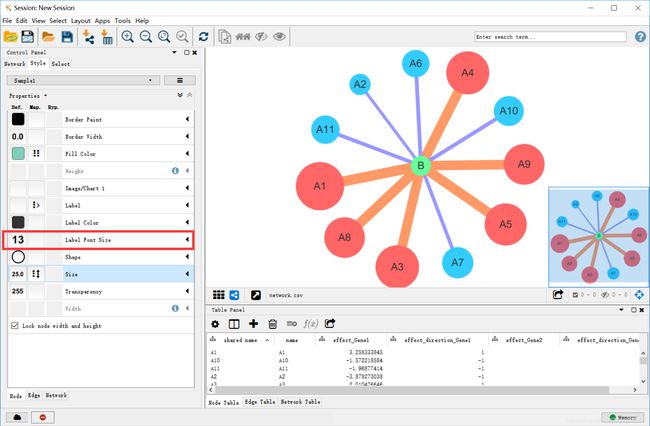Switch to the Edge style tab
The image size is (650, 426).
[x=34, y=395]
